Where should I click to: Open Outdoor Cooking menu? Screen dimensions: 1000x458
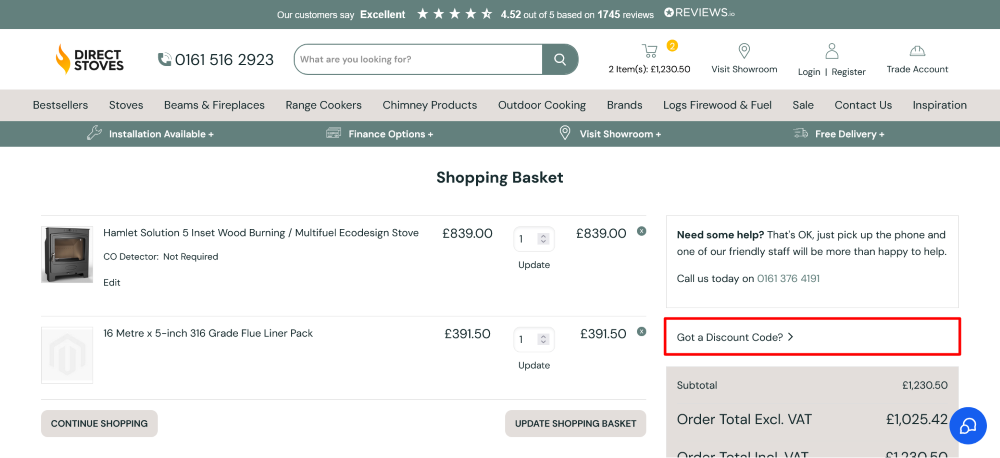(x=542, y=105)
